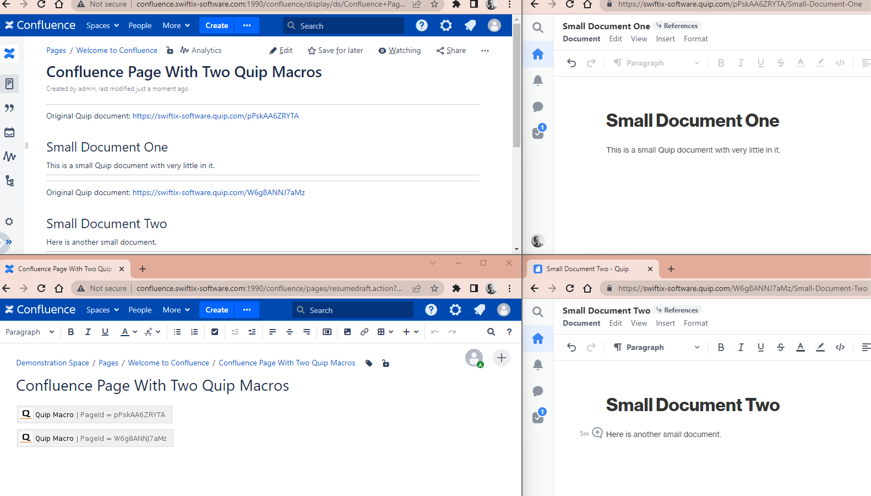
Task: Invite collaborator with the plus button in editor
Action: 501,358
